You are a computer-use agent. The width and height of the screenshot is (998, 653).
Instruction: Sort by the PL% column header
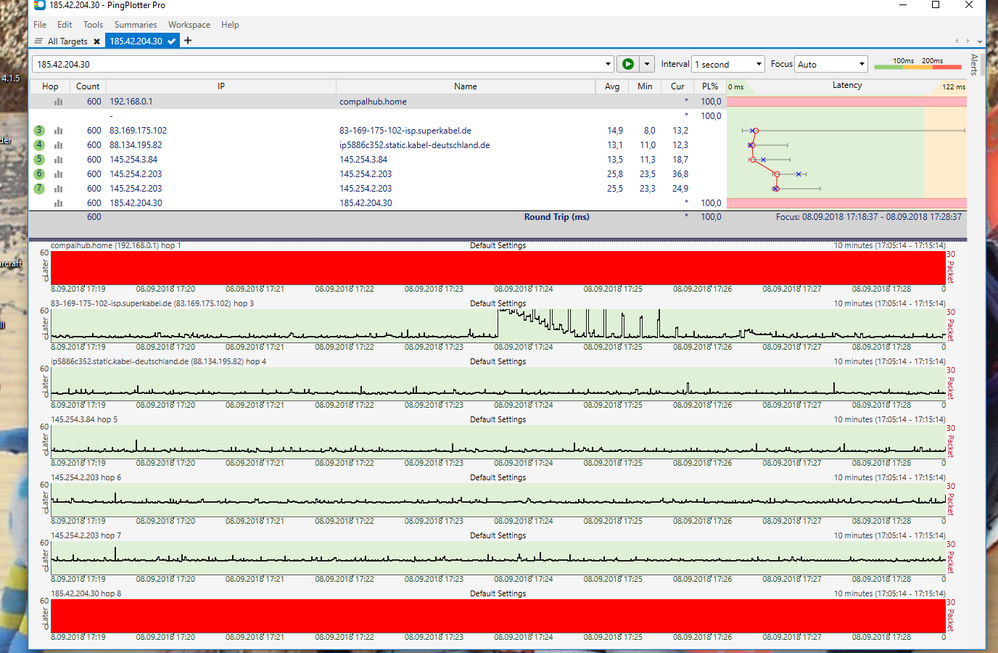(x=710, y=87)
